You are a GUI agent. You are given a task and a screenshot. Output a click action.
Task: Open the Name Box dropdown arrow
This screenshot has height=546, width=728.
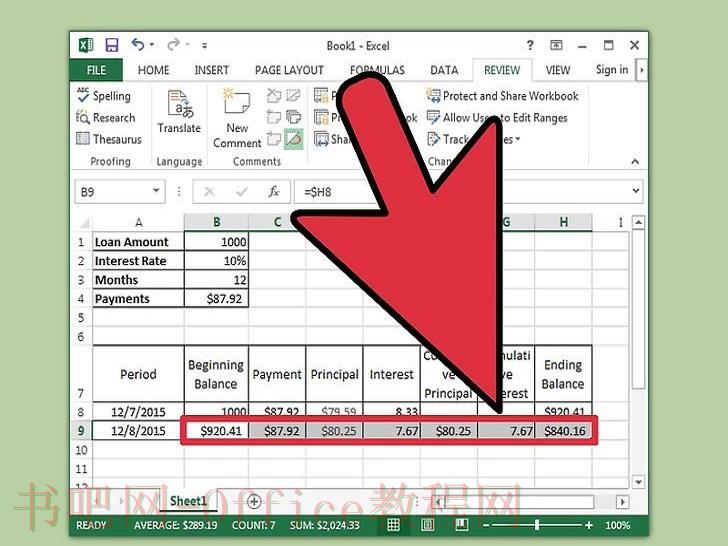coord(156,191)
